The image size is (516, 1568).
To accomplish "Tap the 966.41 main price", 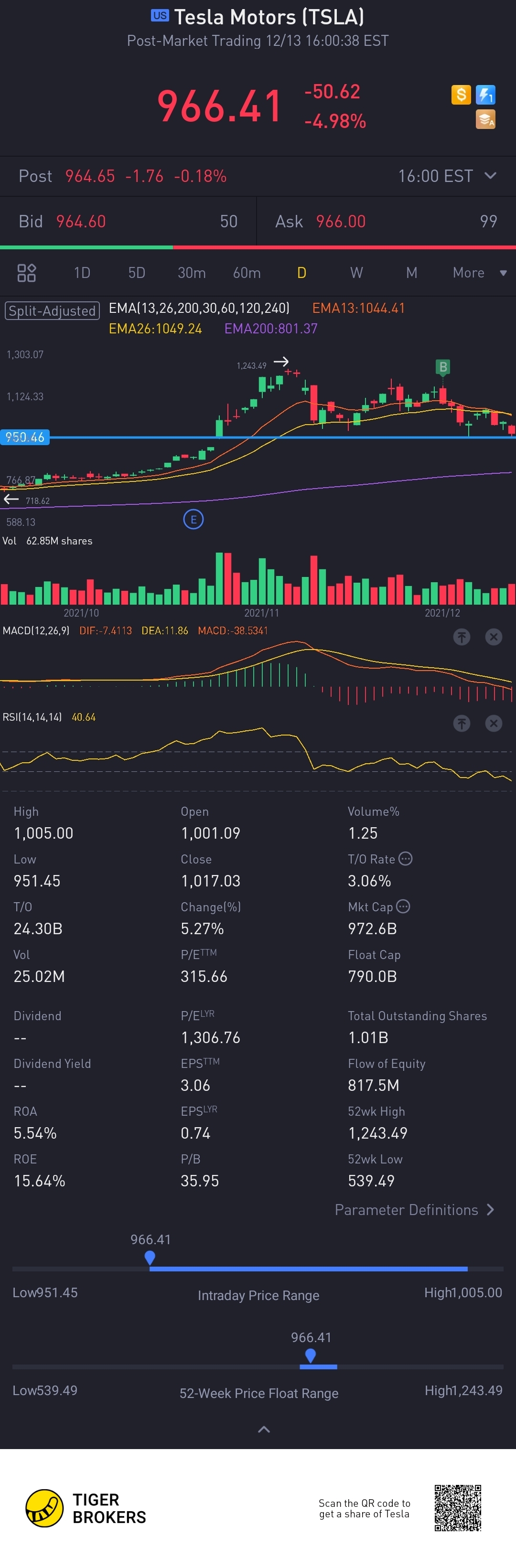I will pos(220,106).
